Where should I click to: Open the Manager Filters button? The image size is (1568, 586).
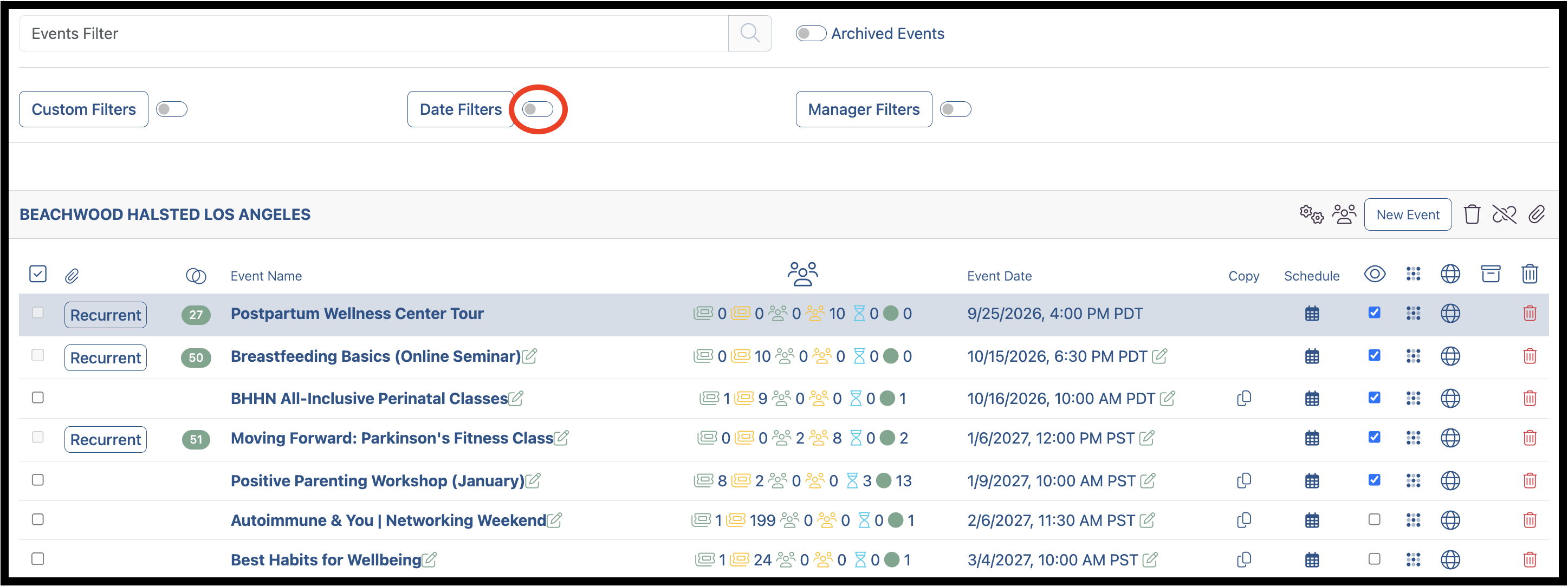click(x=864, y=109)
